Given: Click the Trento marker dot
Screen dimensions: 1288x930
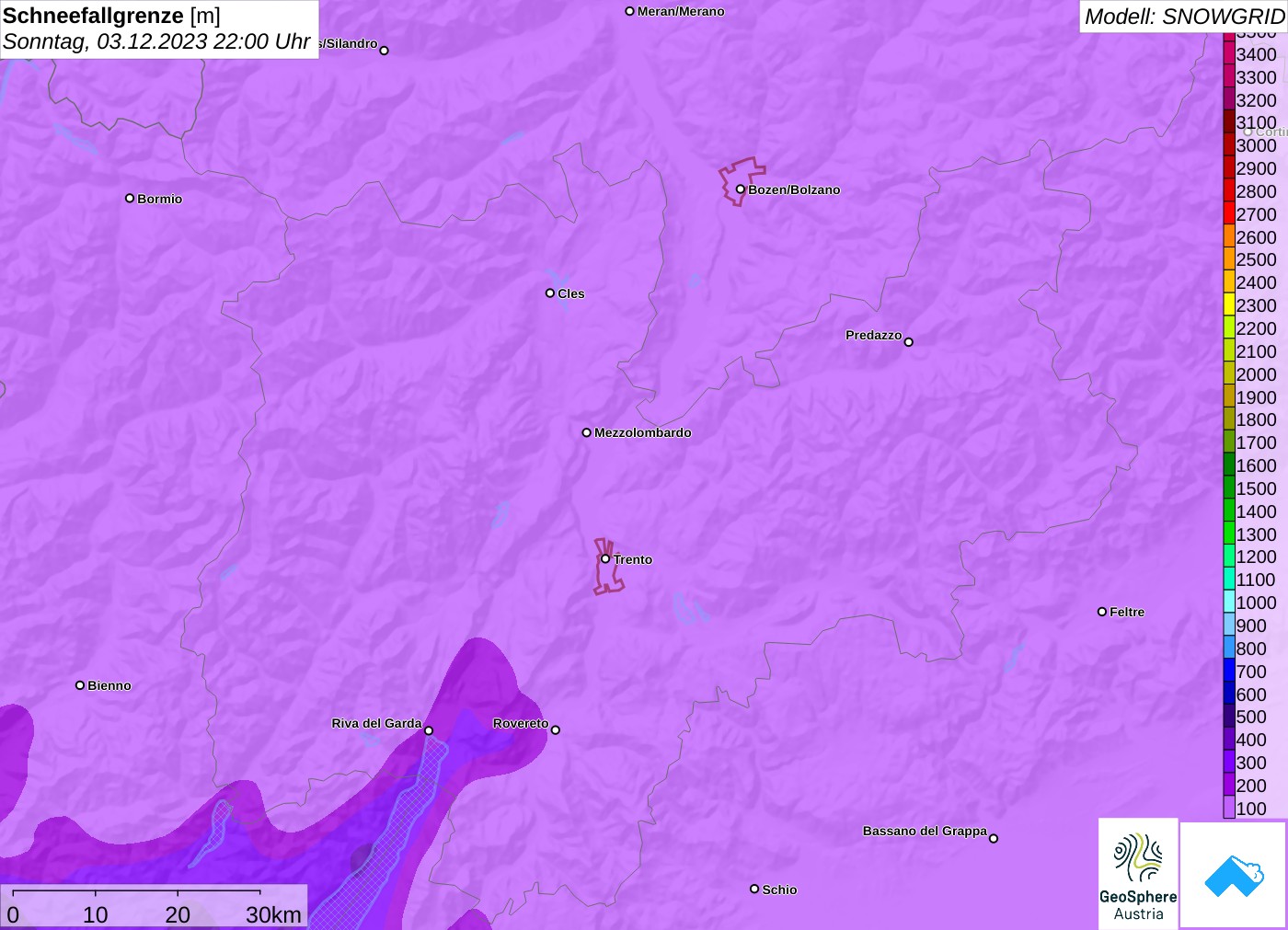Looking at the screenshot, I should click(x=605, y=558).
